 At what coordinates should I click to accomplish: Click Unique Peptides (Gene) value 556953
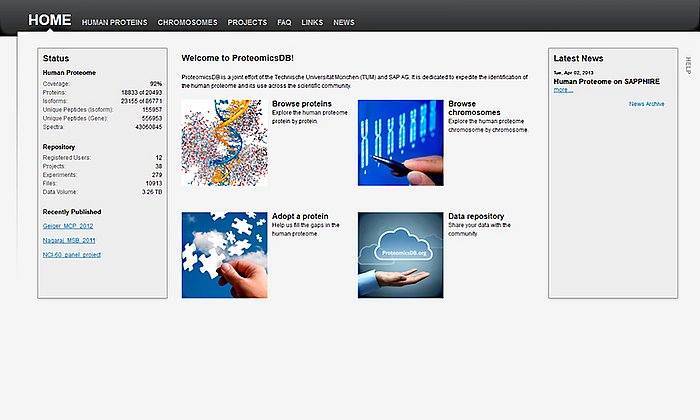[x=152, y=118]
